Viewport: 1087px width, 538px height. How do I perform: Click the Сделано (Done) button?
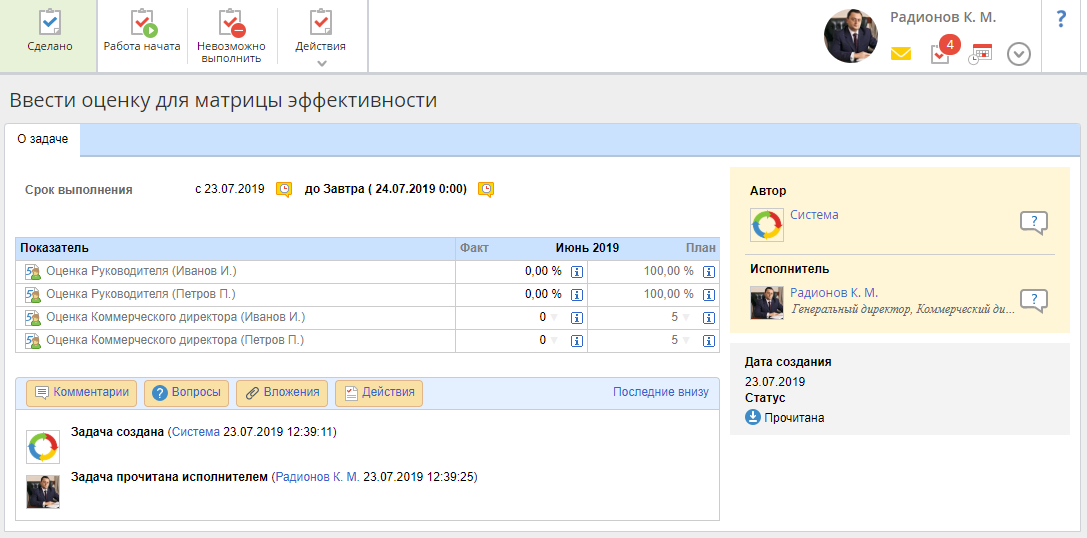pyautogui.click(x=49, y=33)
